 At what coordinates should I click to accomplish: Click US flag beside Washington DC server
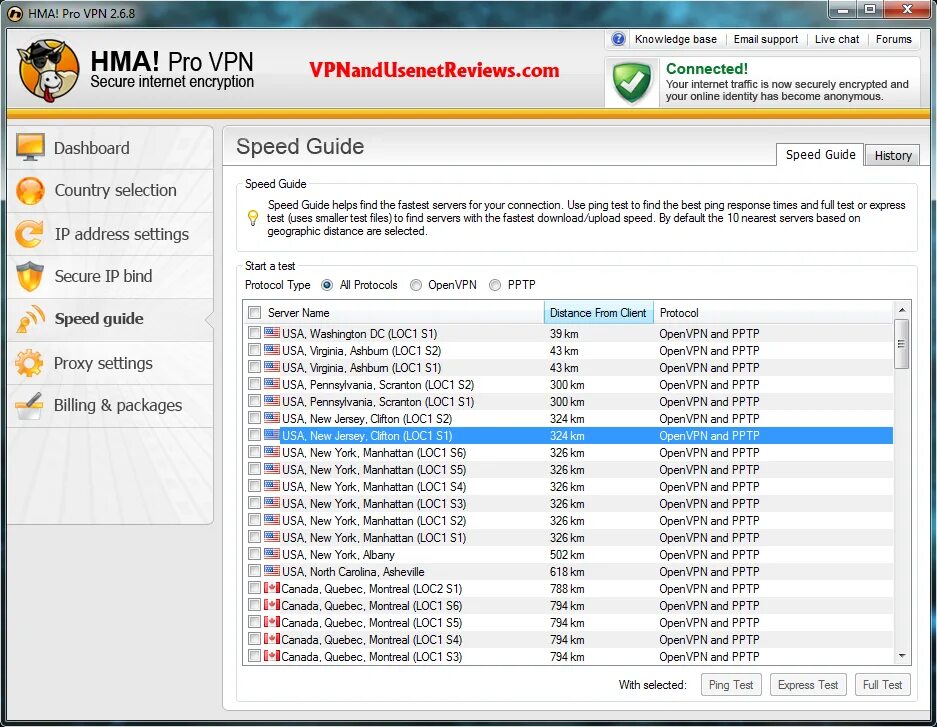pos(272,333)
